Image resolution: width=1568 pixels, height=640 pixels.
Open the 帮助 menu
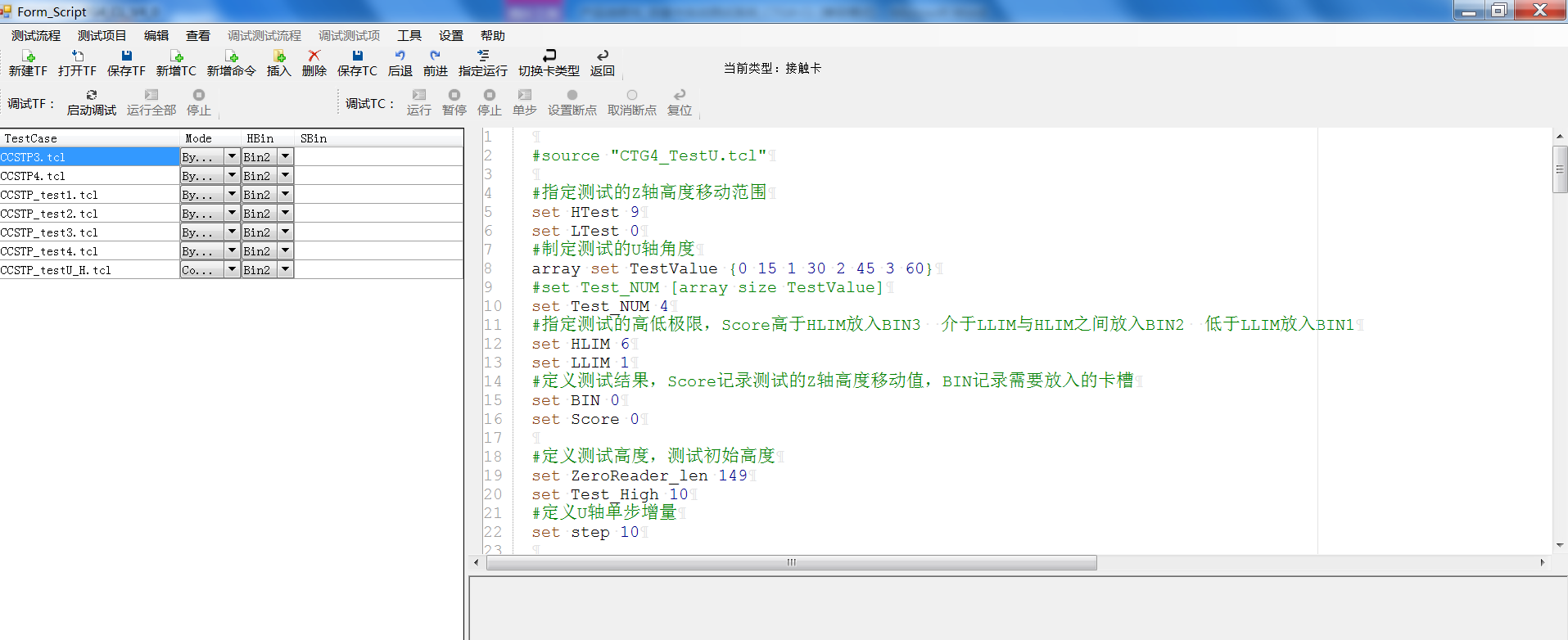tap(493, 36)
